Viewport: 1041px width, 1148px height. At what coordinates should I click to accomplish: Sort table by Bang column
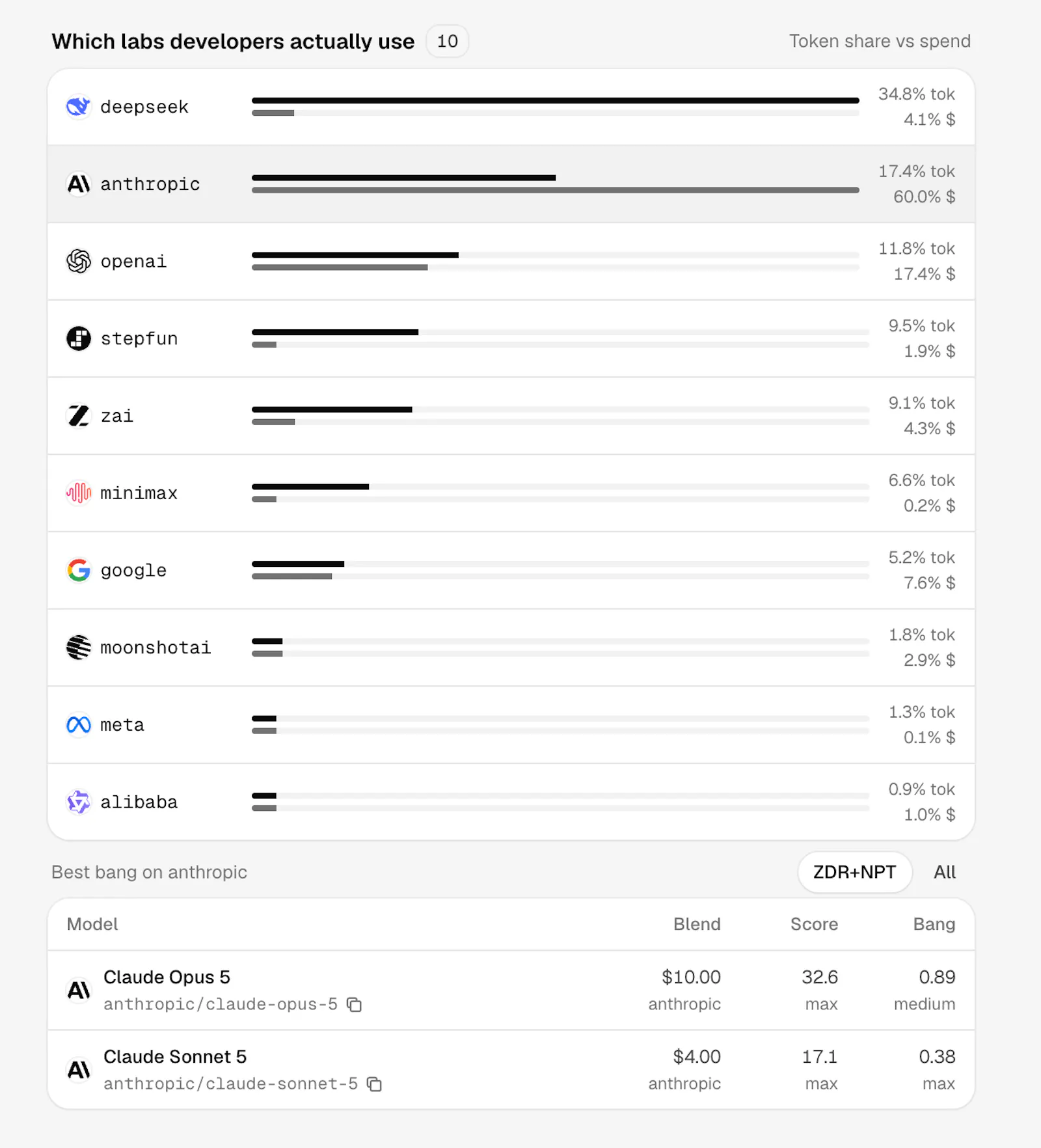click(934, 924)
